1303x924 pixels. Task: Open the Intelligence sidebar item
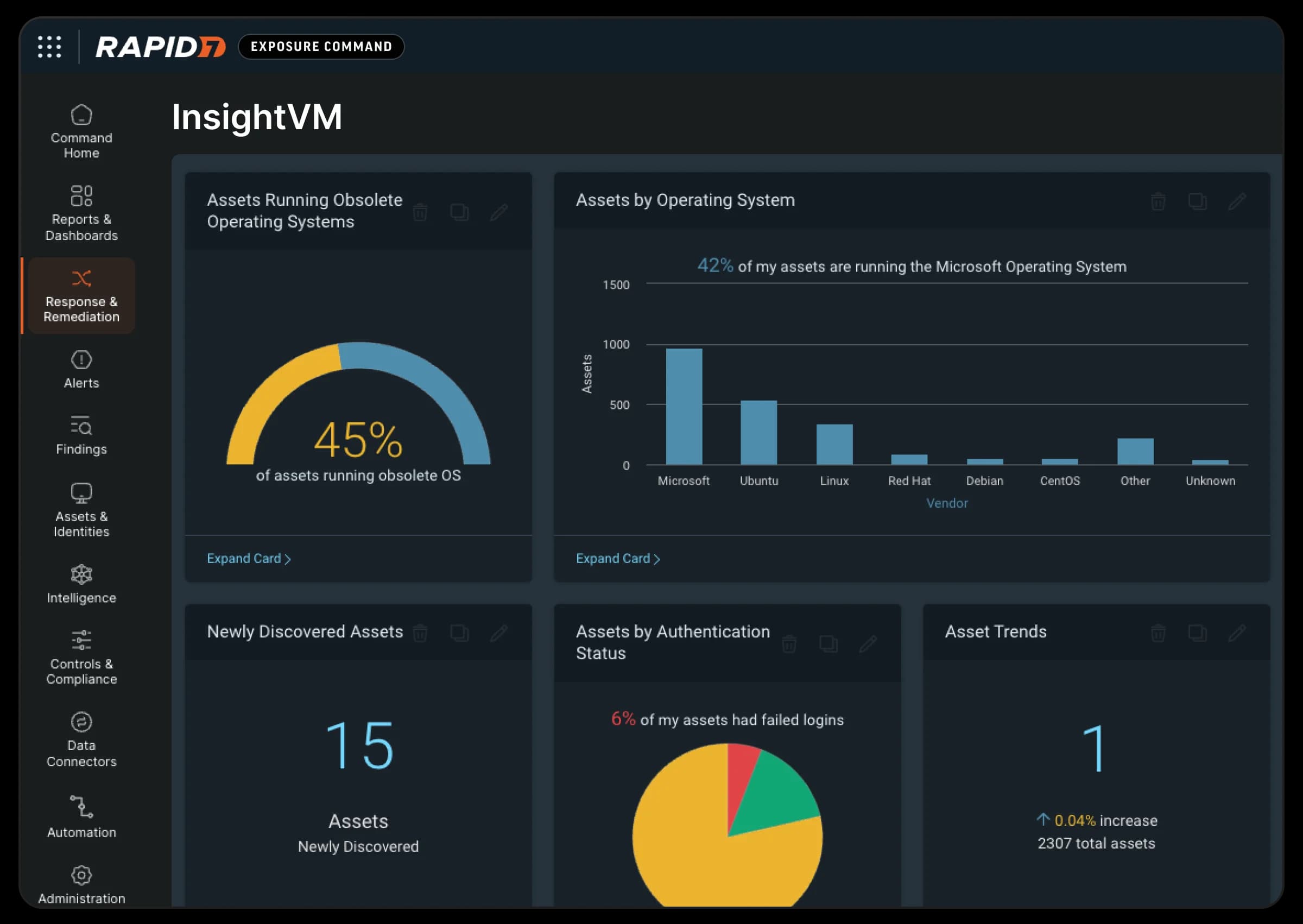click(x=81, y=584)
